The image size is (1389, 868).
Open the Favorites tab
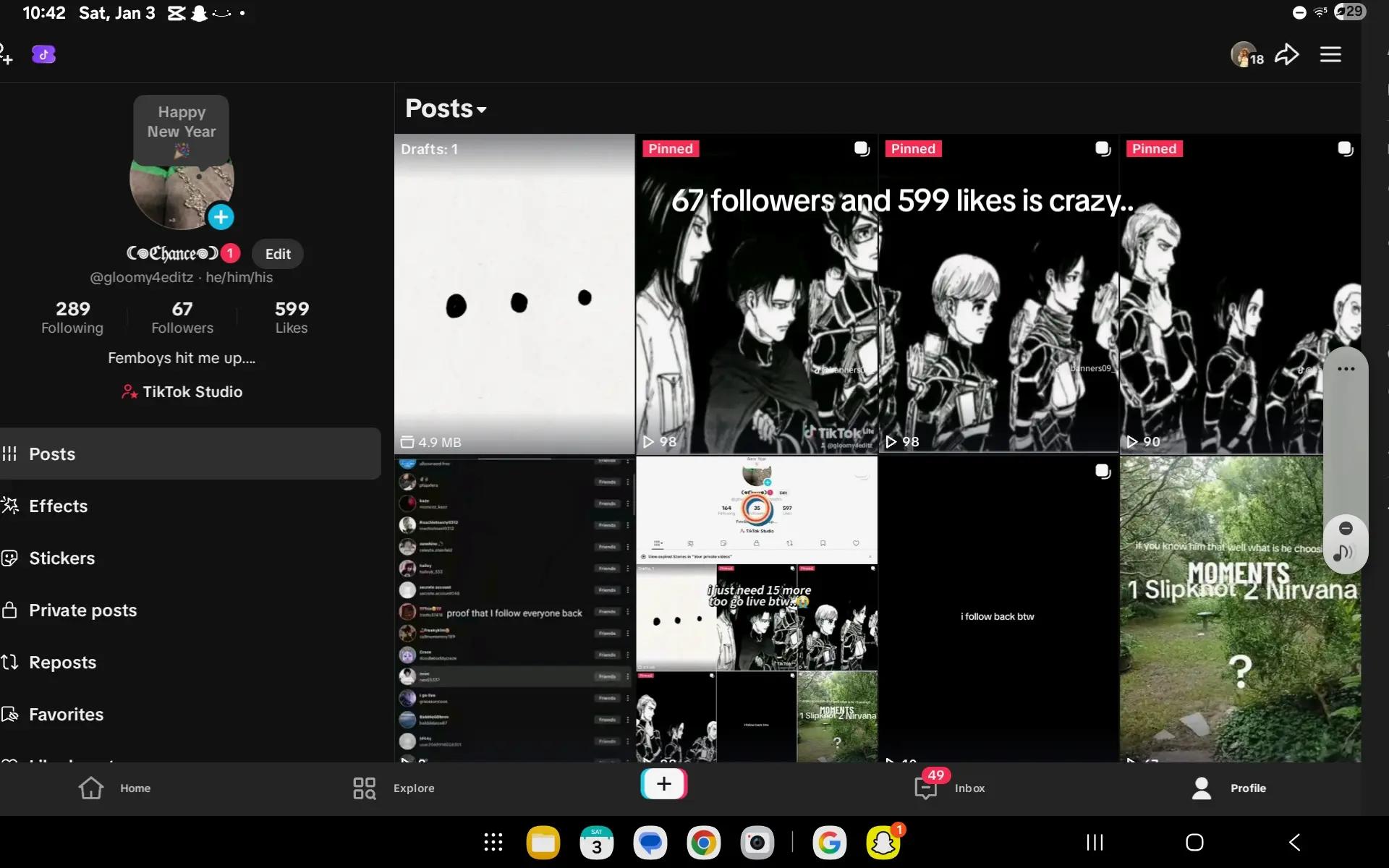pyautogui.click(x=190, y=714)
